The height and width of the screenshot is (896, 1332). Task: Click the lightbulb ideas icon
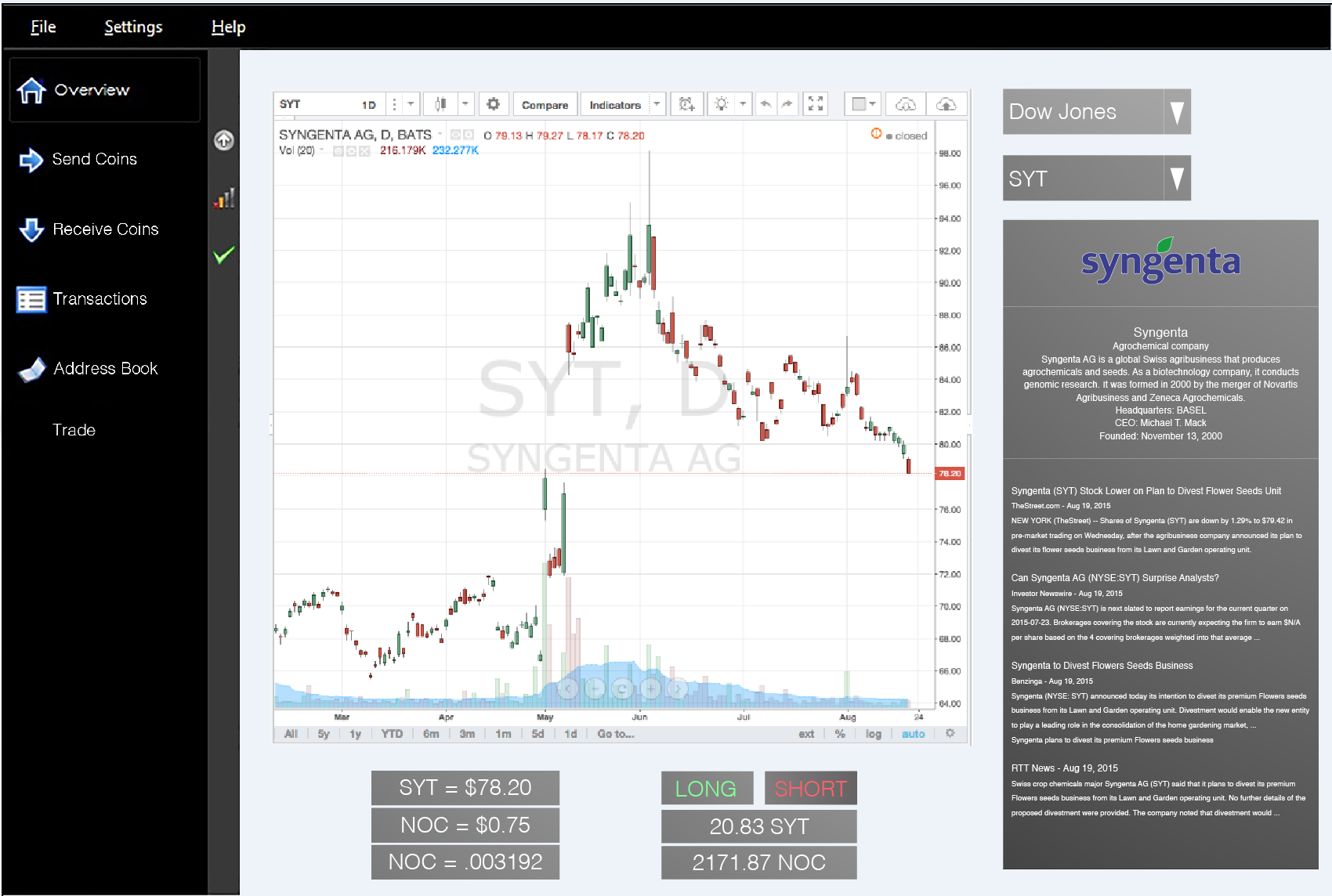tap(722, 104)
